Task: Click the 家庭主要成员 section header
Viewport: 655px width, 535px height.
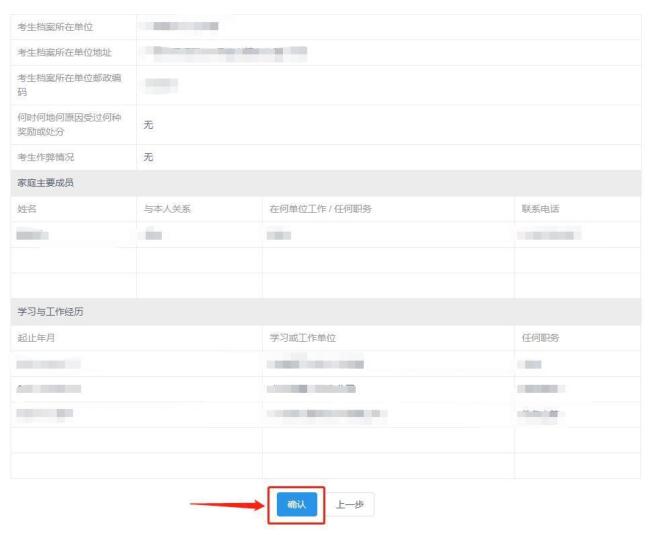Action: pos(45,183)
